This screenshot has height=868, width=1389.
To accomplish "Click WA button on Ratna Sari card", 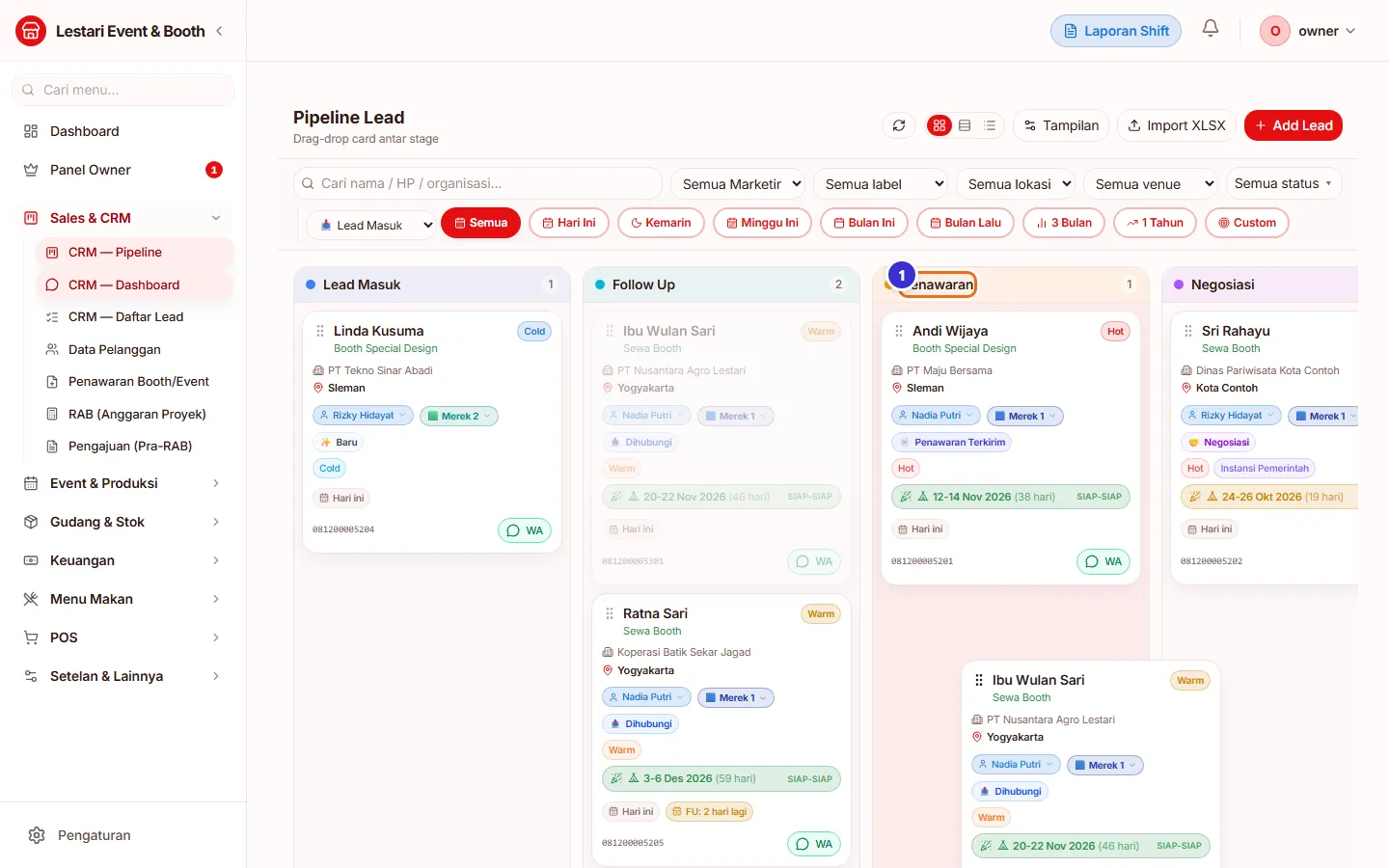I will (814, 844).
